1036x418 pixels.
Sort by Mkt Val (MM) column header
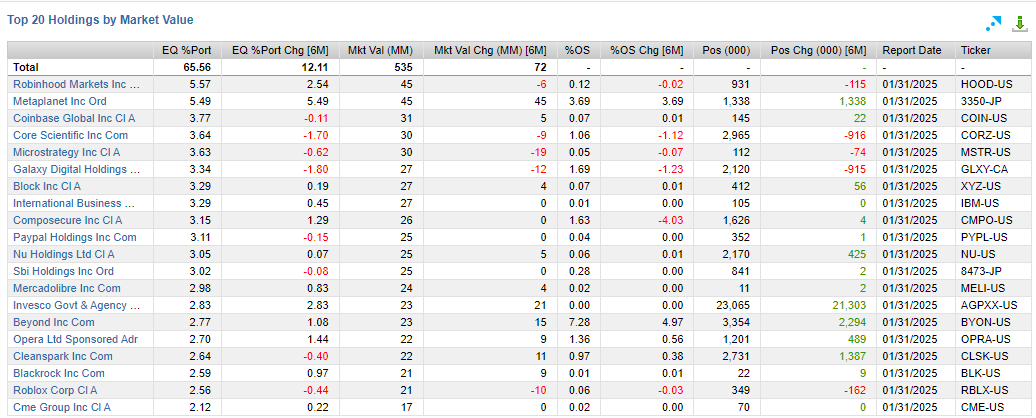pos(380,50)
